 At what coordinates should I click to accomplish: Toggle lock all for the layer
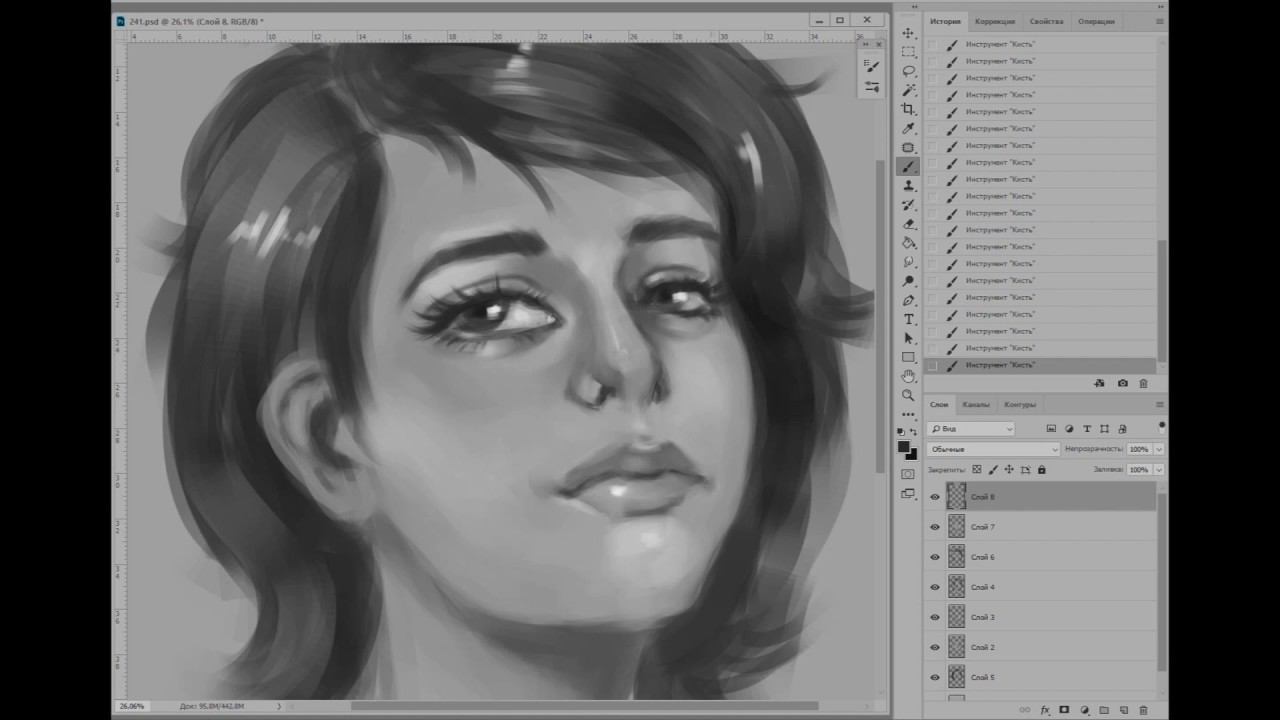pos(1041,469)
